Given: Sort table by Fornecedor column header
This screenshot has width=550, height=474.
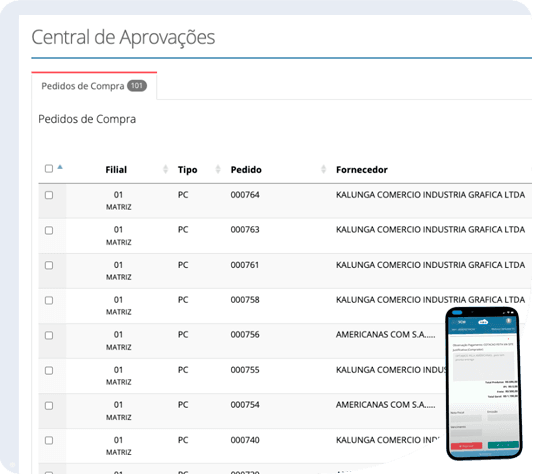Looking at the screenshot, I should 362,170.
